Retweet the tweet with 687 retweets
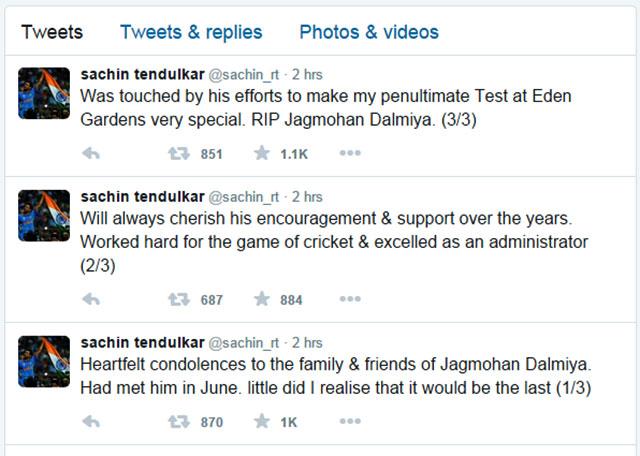 tap(179, 300)
